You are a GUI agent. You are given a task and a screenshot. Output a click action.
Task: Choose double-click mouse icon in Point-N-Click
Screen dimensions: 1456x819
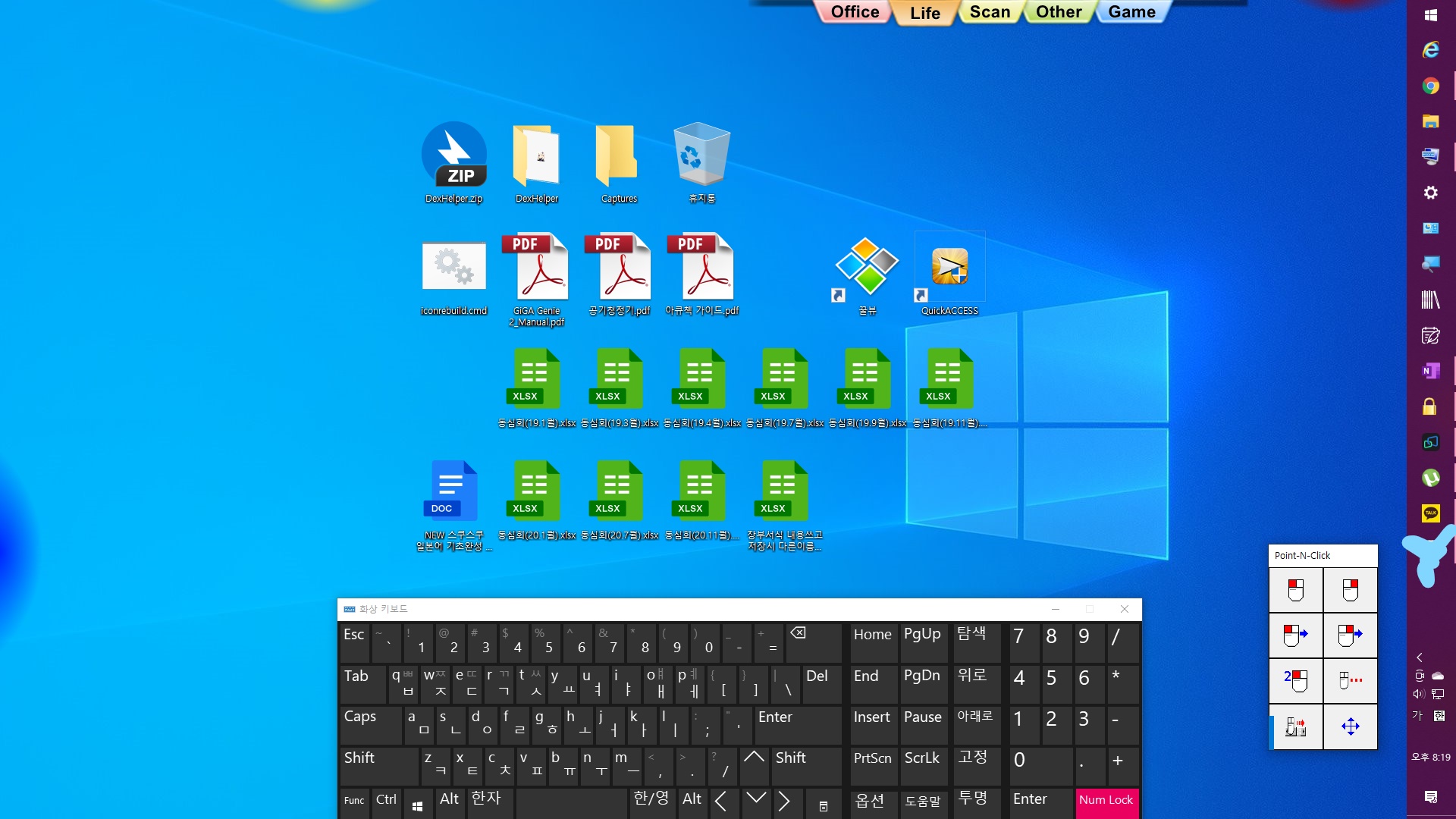1295,680
